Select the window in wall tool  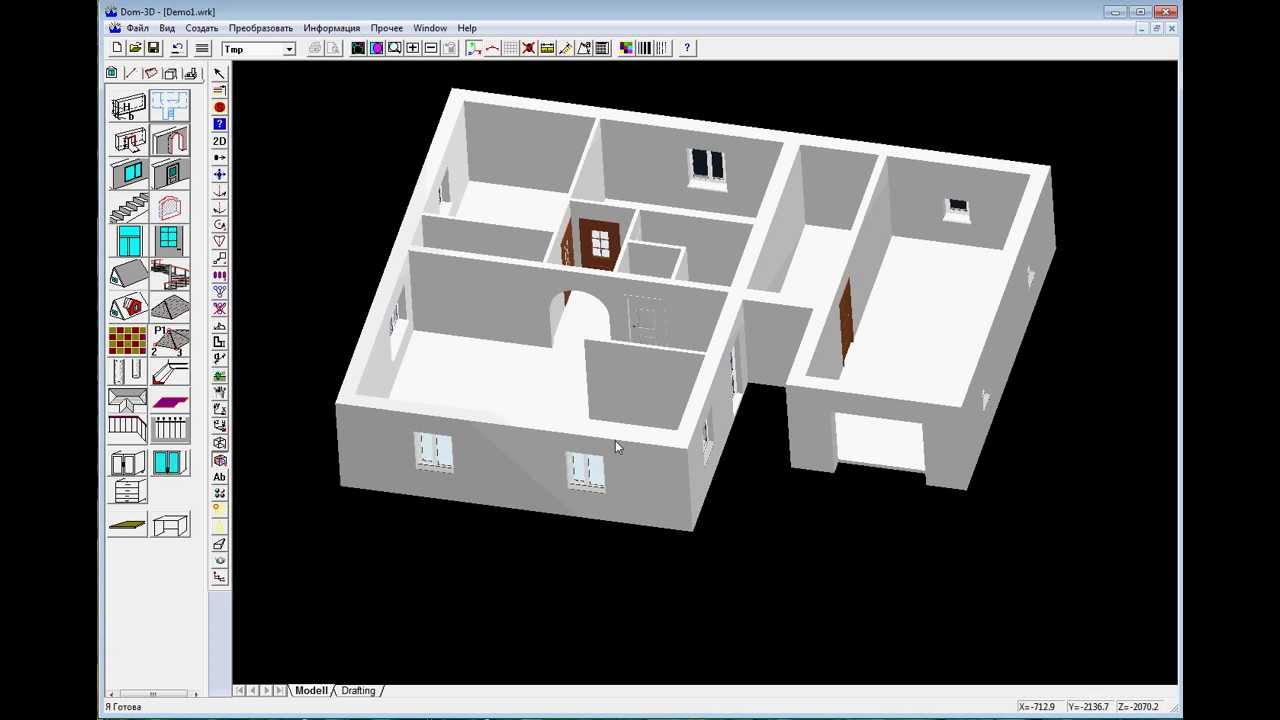(128, 175)
